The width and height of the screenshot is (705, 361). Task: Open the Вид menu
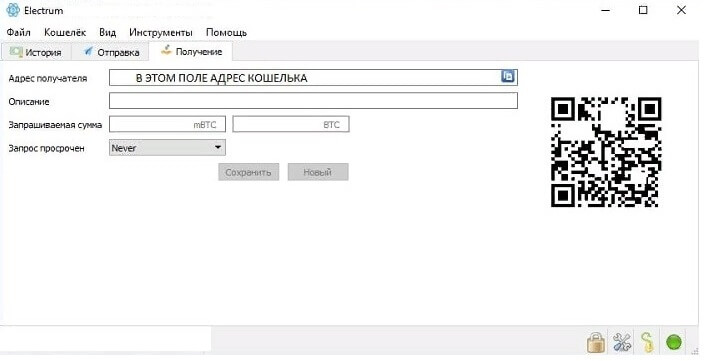click(x=107, y=32)
